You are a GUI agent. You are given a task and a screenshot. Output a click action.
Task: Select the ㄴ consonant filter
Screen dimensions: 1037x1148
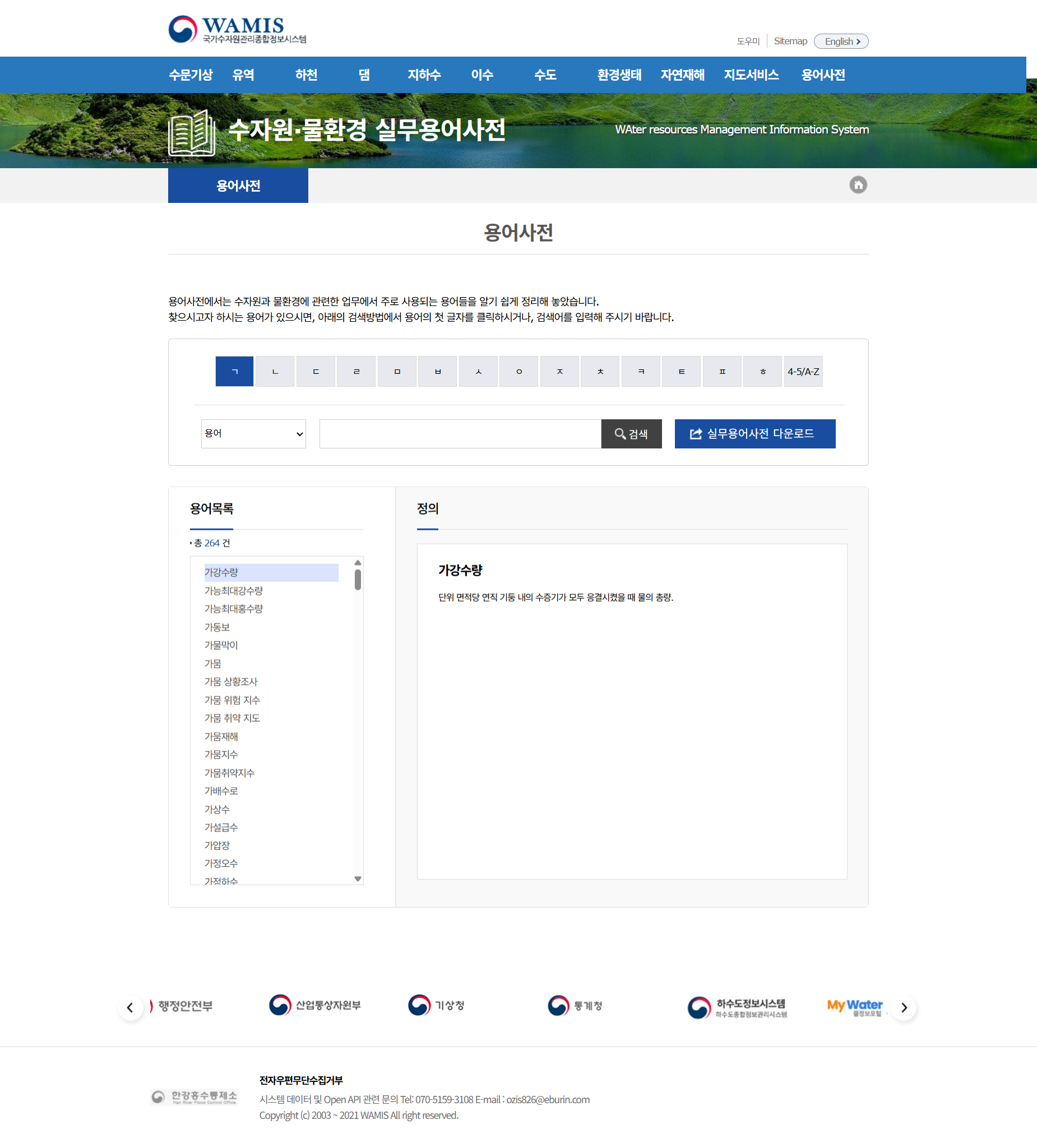click(x=275, y=371)
